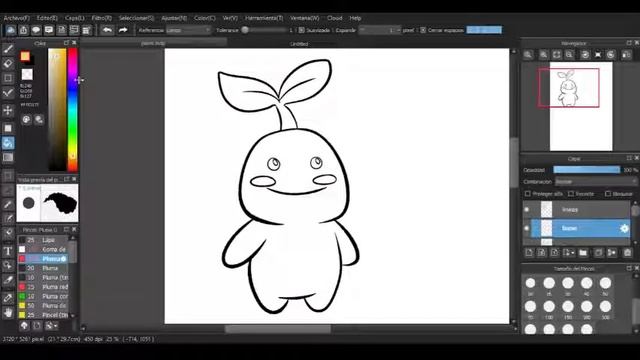Select the Gradient tool

[8, 158]
